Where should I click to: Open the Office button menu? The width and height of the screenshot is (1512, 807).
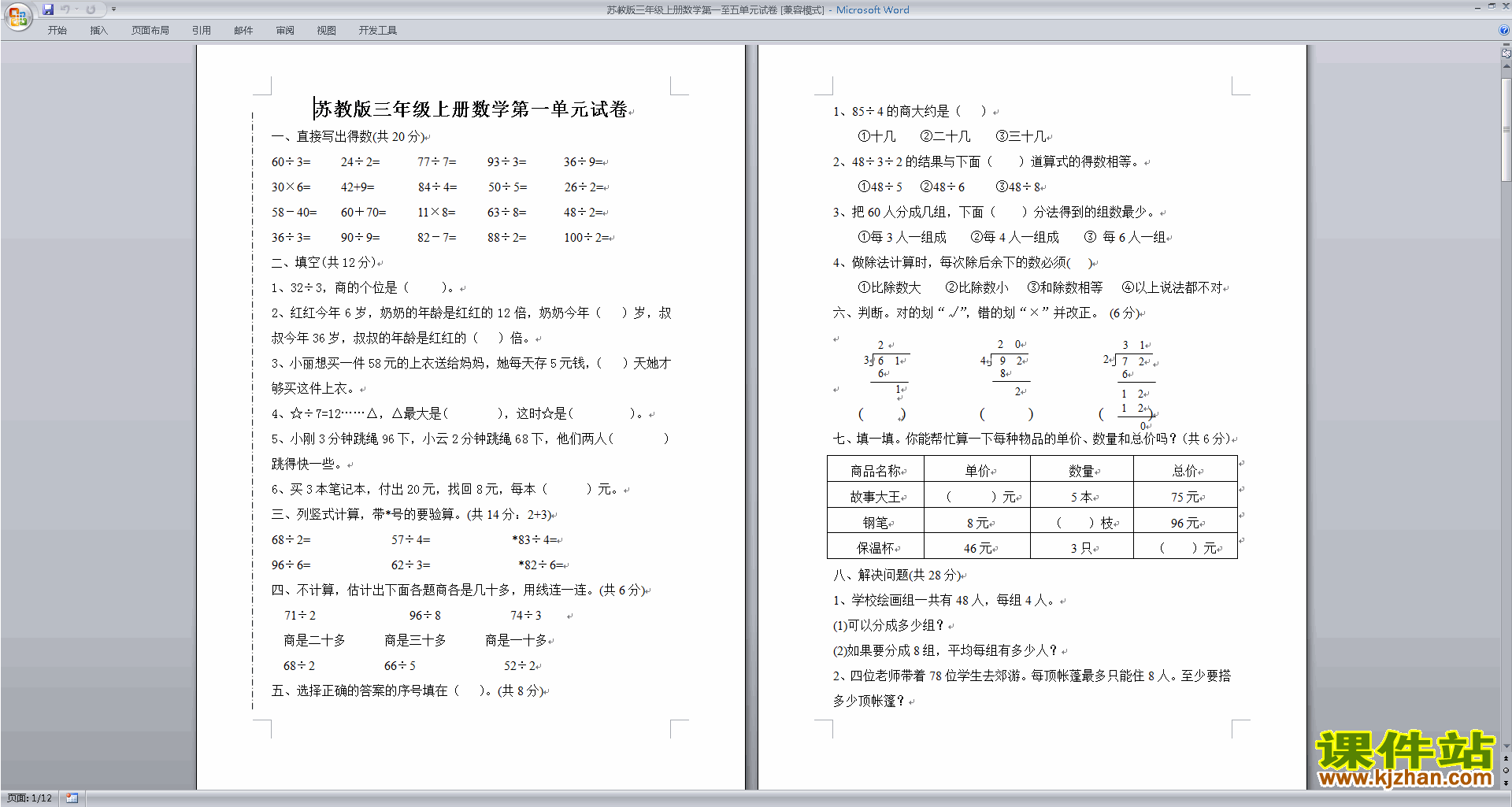click(17, 16)
